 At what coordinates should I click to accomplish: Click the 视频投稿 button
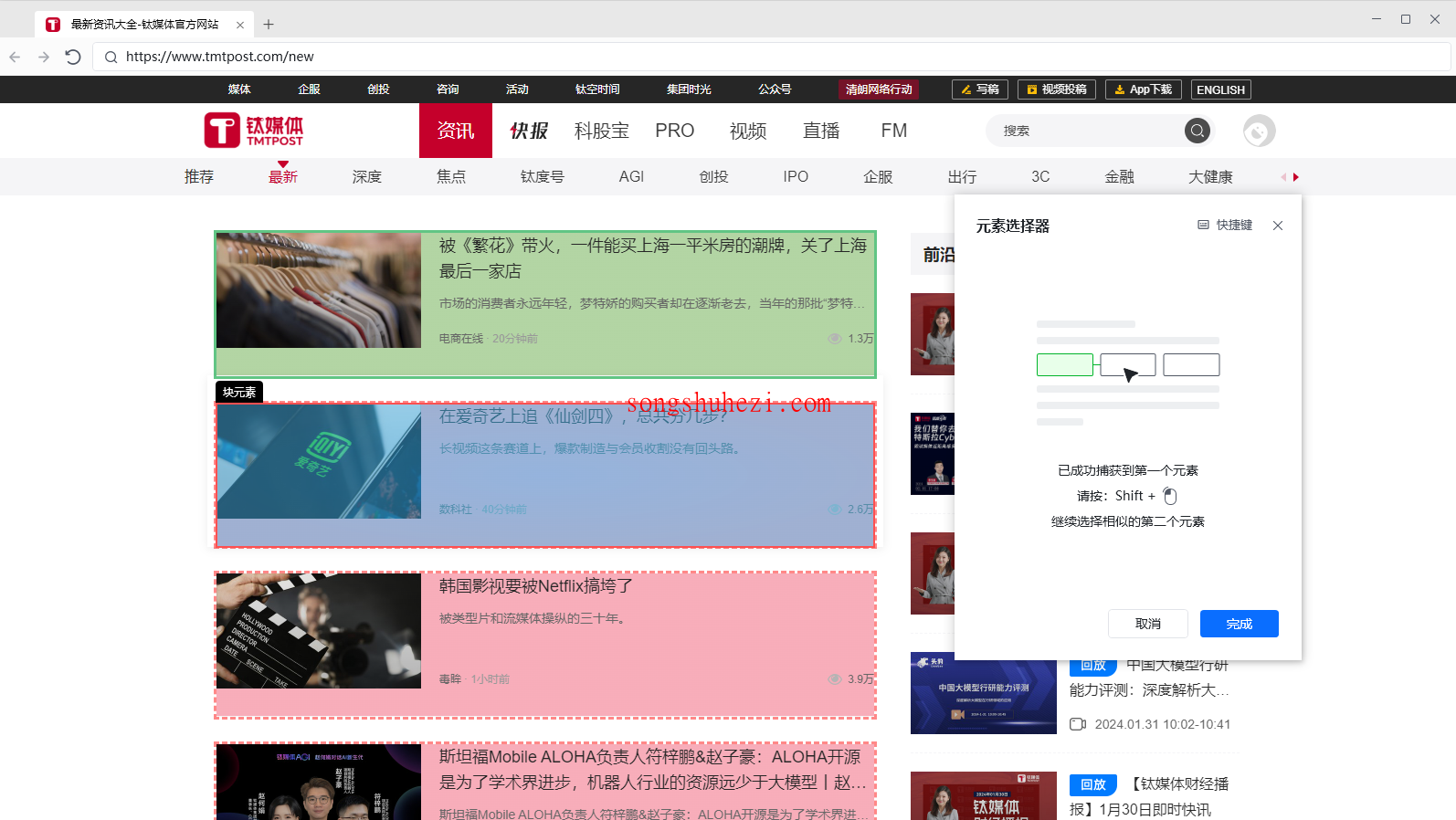[1057, 89]
